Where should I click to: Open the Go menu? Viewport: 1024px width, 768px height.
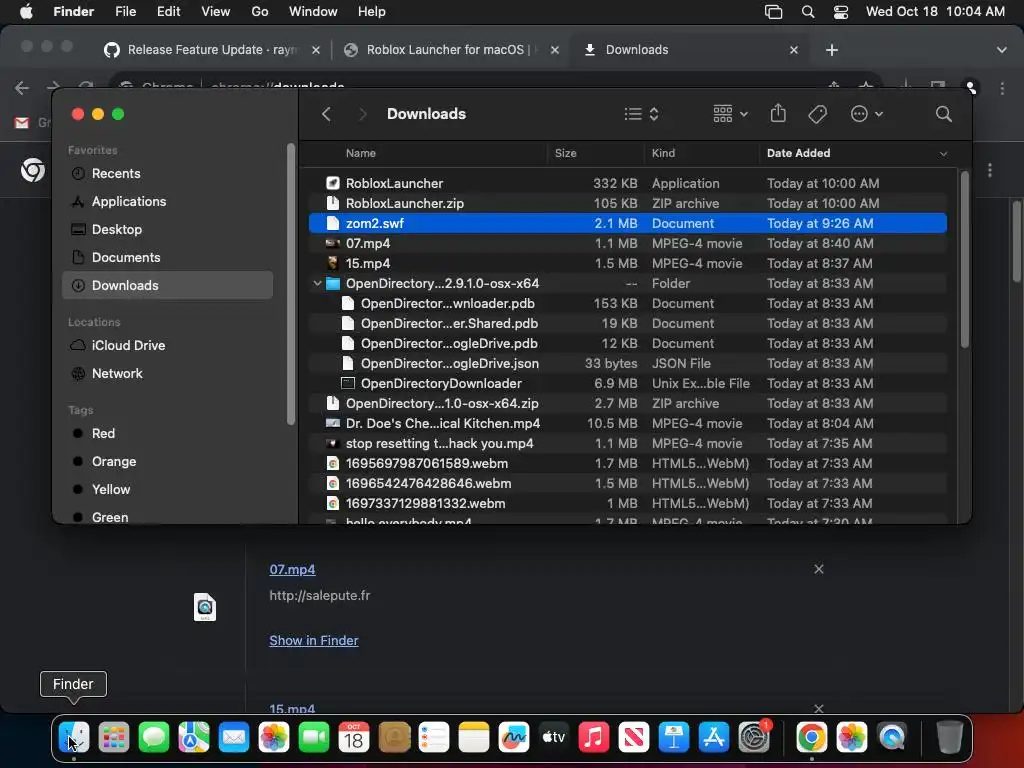tap(260, 12)
